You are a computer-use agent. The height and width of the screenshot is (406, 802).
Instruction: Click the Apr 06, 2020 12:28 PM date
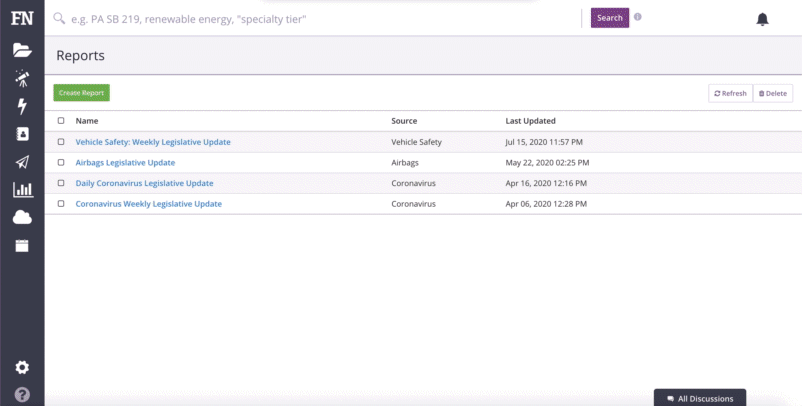click(546, 204)
